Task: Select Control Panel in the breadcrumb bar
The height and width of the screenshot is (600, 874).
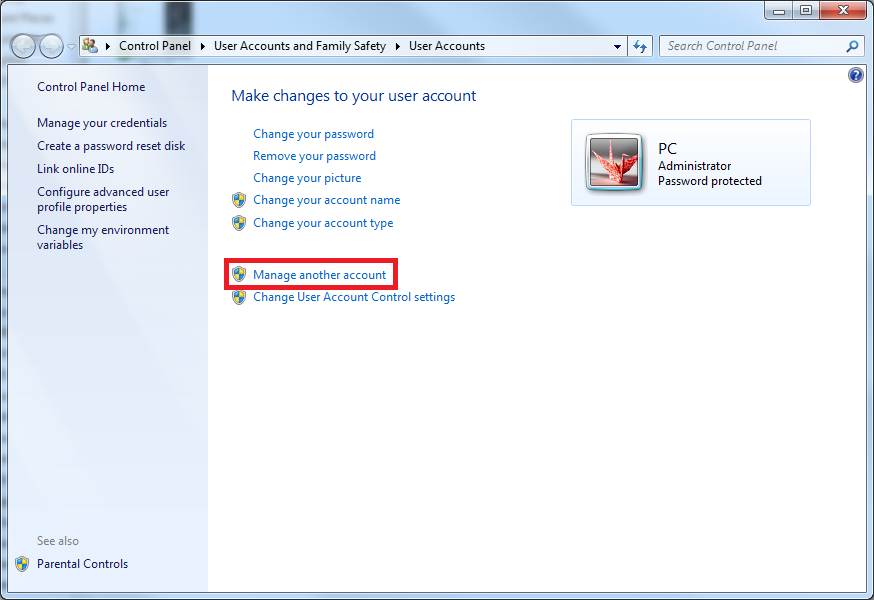Action: pos(155,45)
